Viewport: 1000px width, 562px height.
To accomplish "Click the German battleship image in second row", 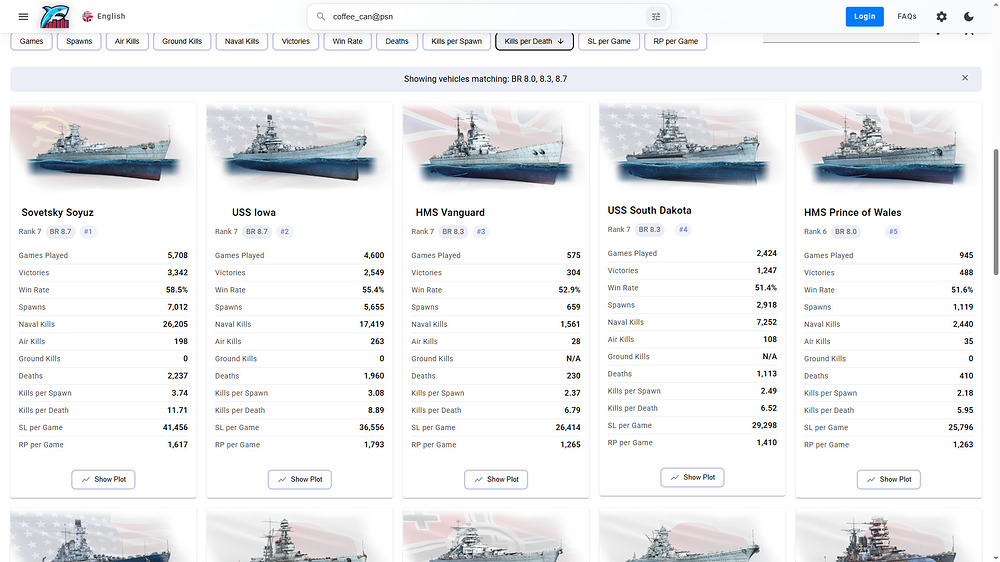I will point(496,536).
